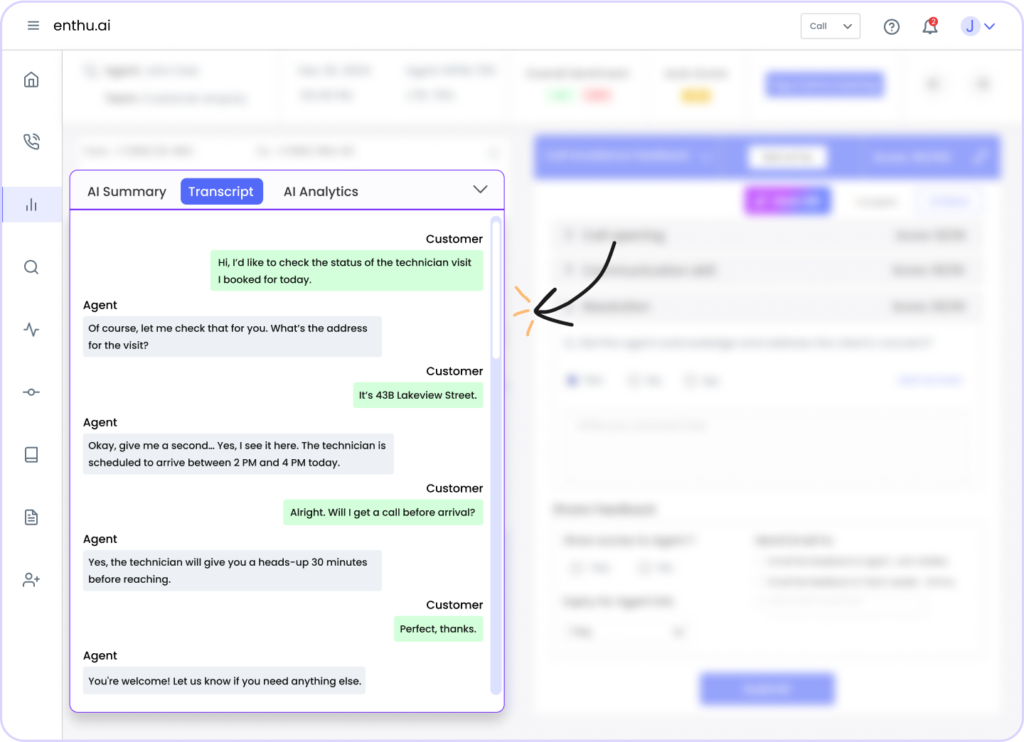
Task: Open the help question-mark icon
Action: (891, 26)
